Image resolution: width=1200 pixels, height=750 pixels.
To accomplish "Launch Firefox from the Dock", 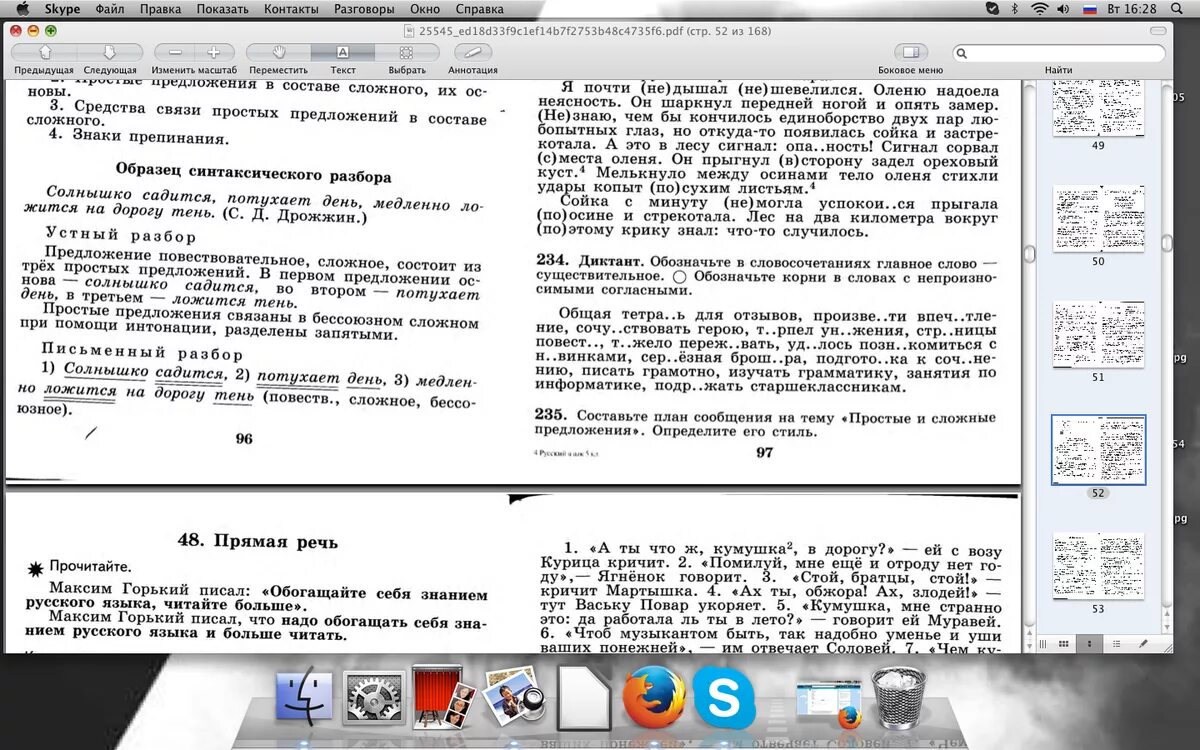I will (x=653, y=696).
